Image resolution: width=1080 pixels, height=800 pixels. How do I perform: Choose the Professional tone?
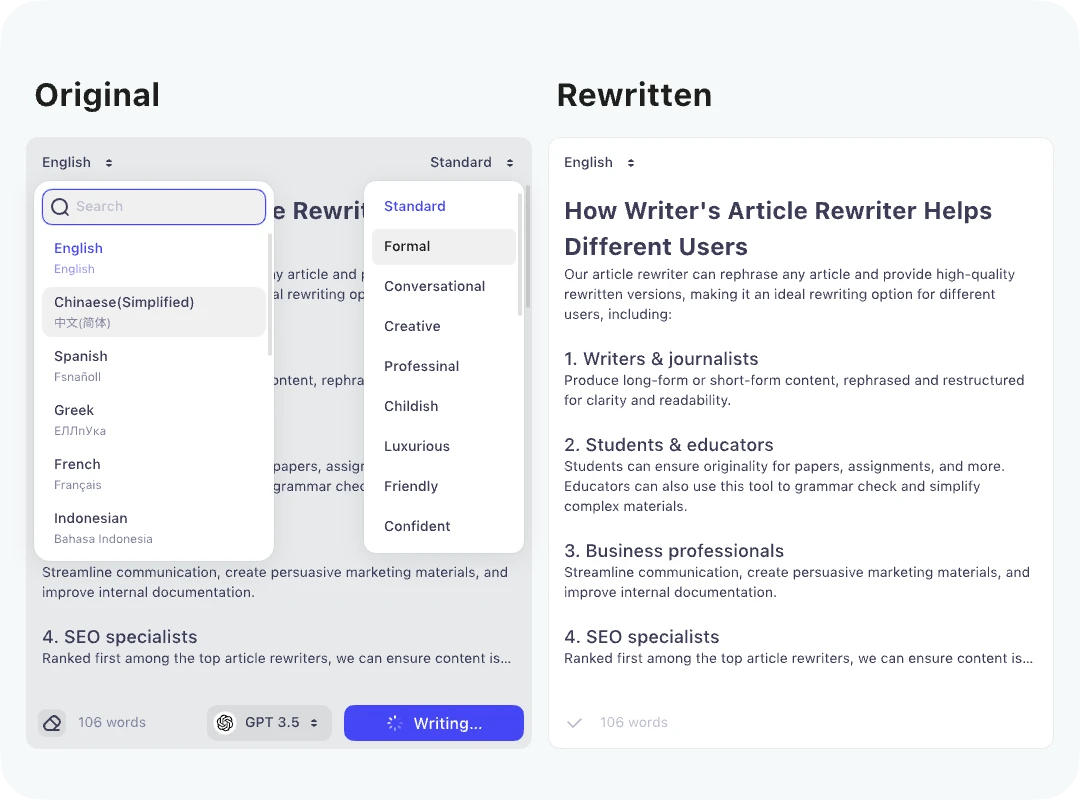[x=421, y=366]
